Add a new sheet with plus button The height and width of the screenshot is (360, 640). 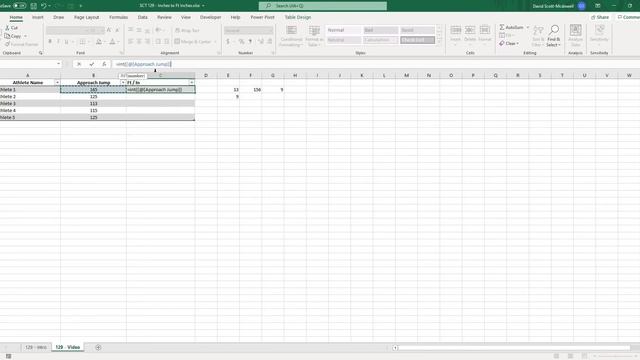(98, 347)
